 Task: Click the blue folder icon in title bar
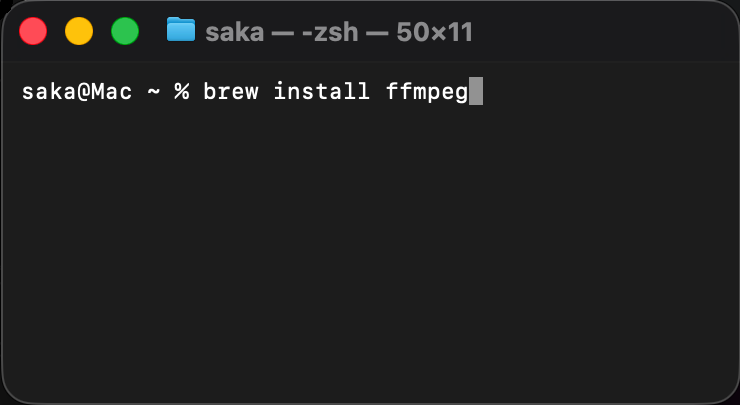point(181,30)
